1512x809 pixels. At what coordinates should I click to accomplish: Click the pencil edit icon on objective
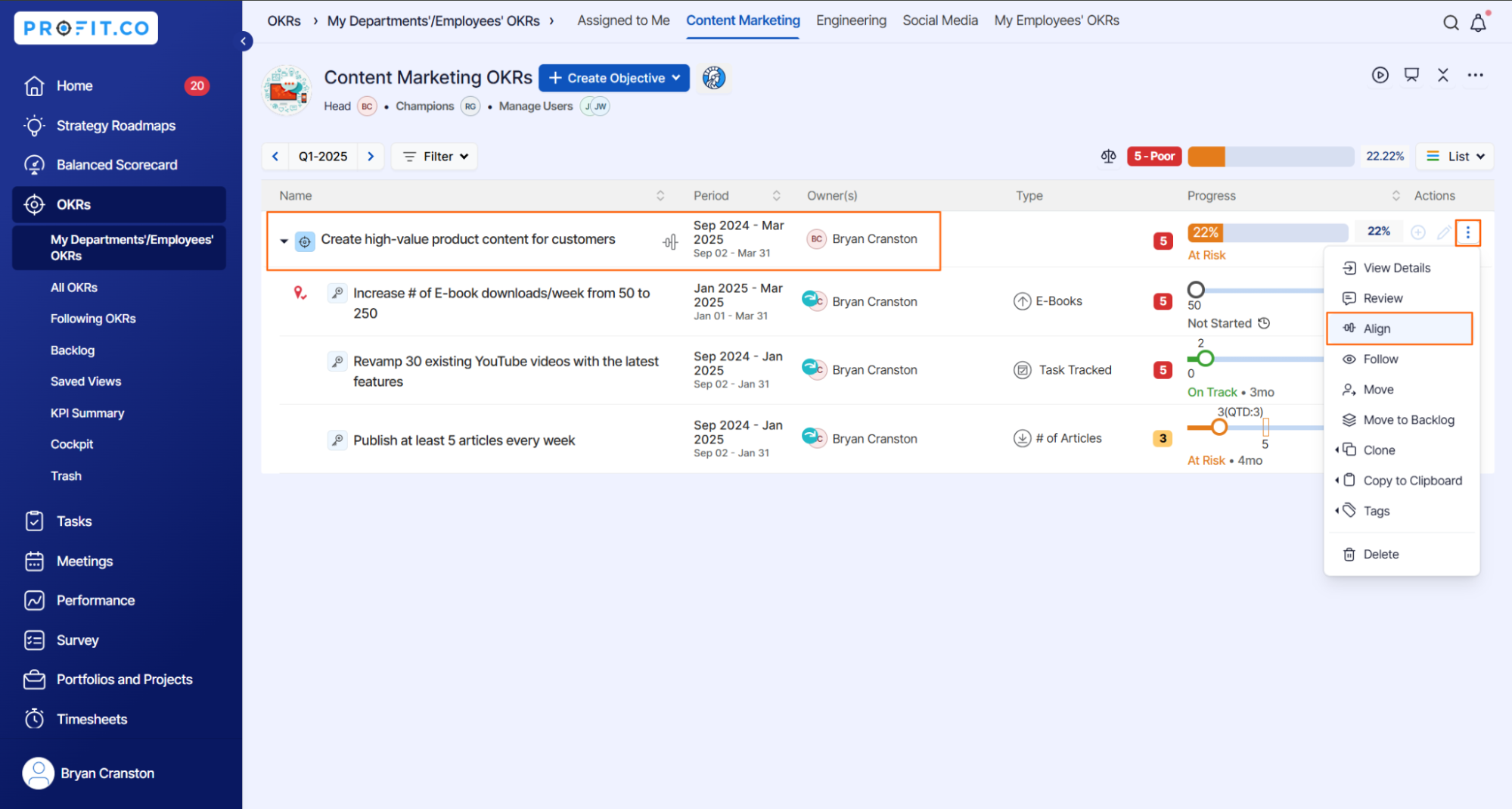point(1443,232)
